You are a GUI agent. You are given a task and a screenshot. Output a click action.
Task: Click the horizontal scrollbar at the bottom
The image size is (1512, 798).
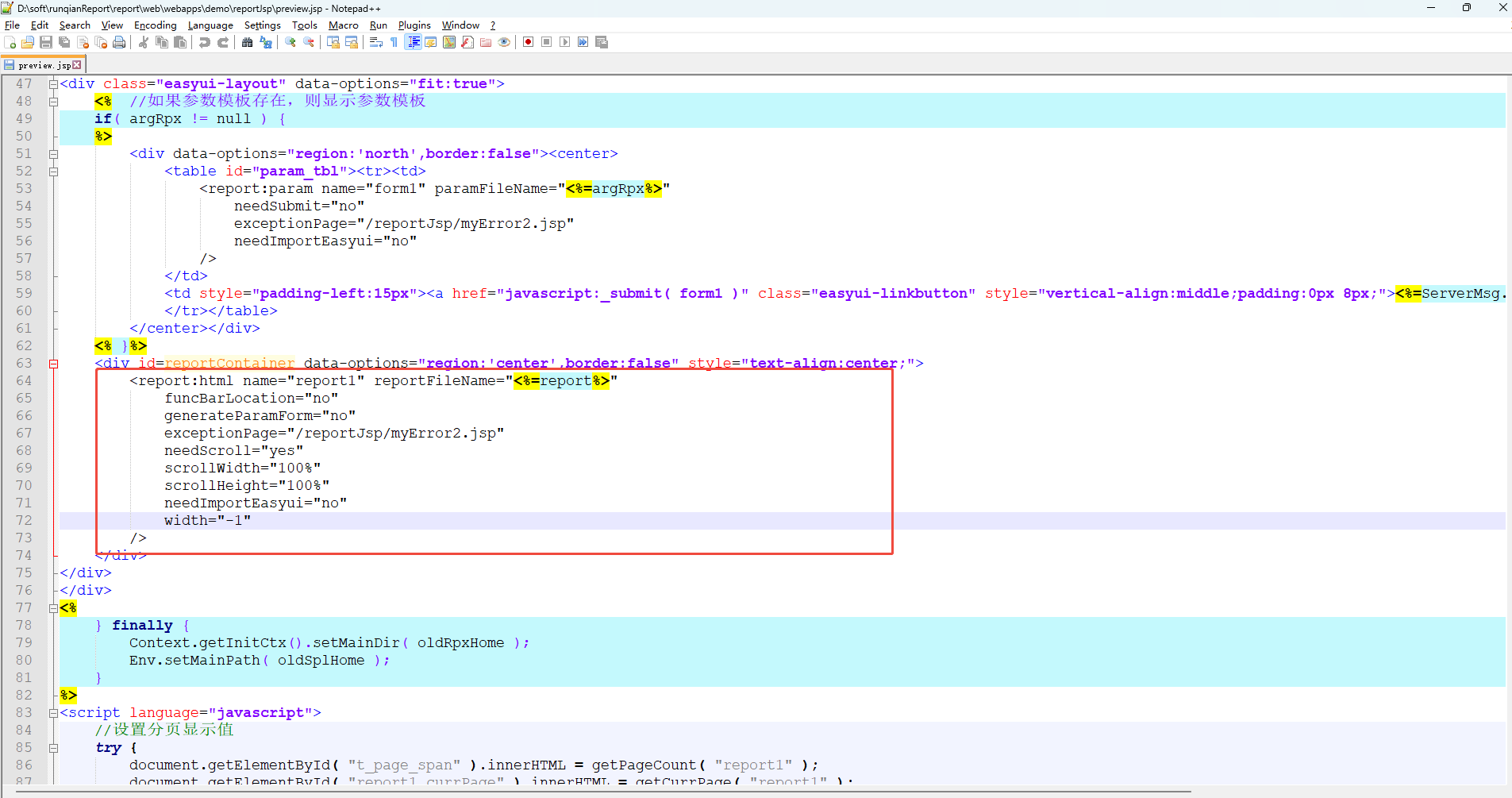pos(603,792)
